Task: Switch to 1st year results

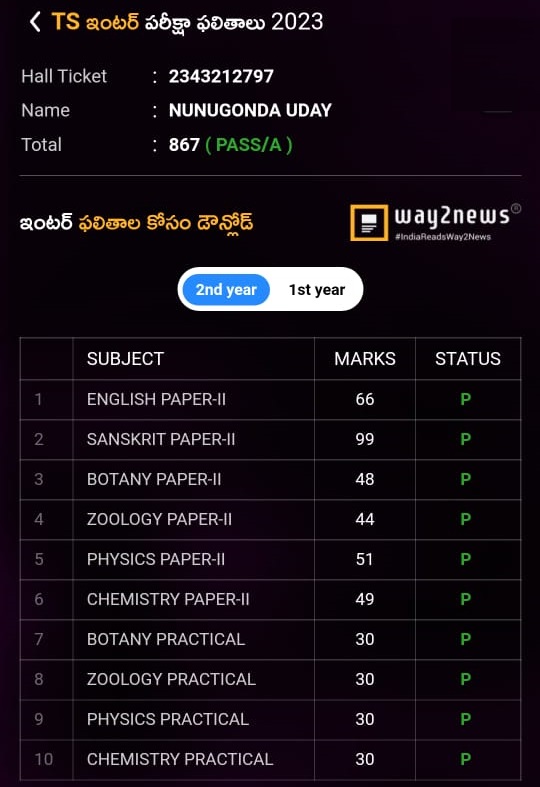Action: tap(317, 290)
